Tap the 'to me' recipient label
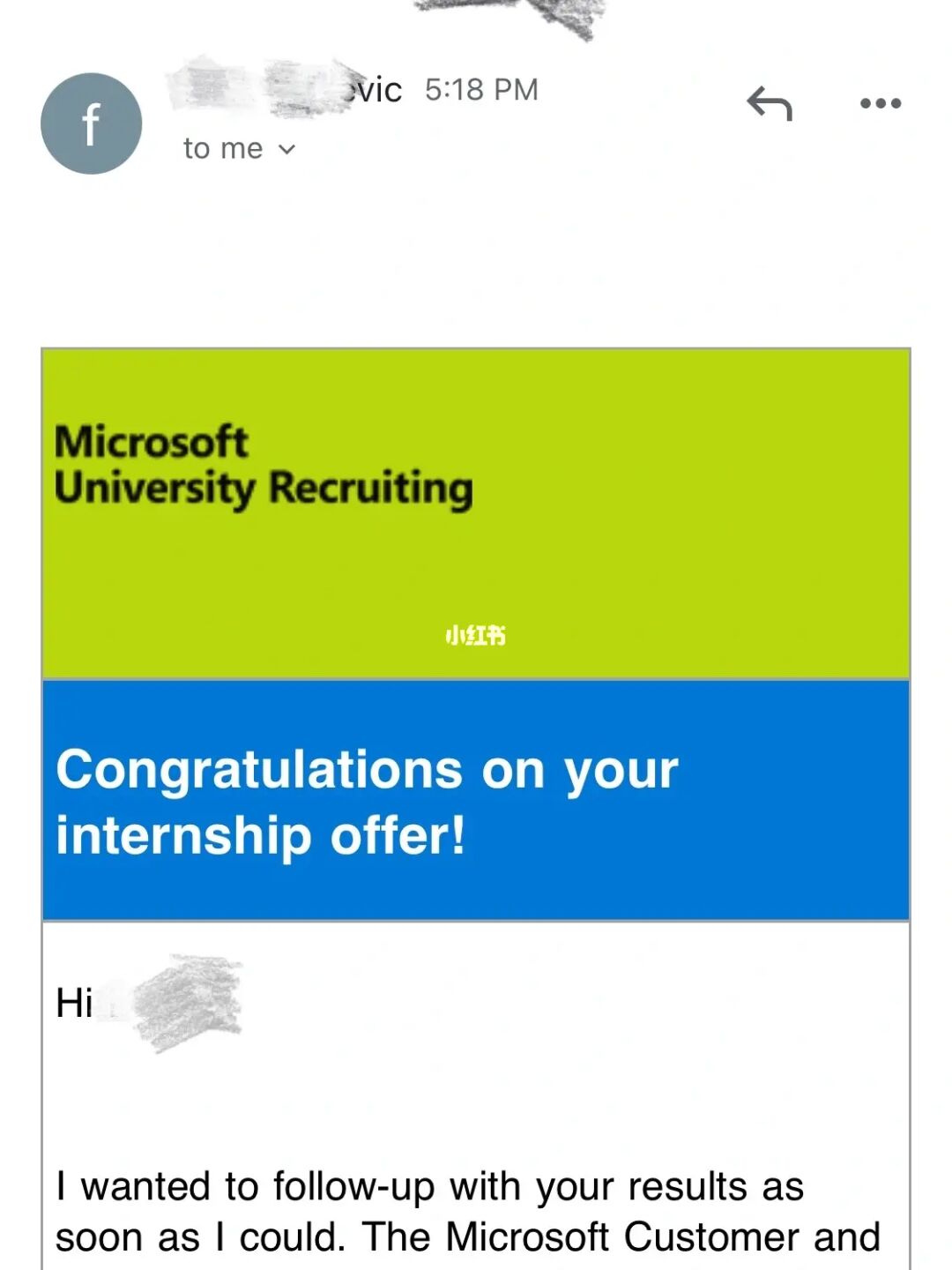Screen dimensions: 952x1270 [222, 148]
